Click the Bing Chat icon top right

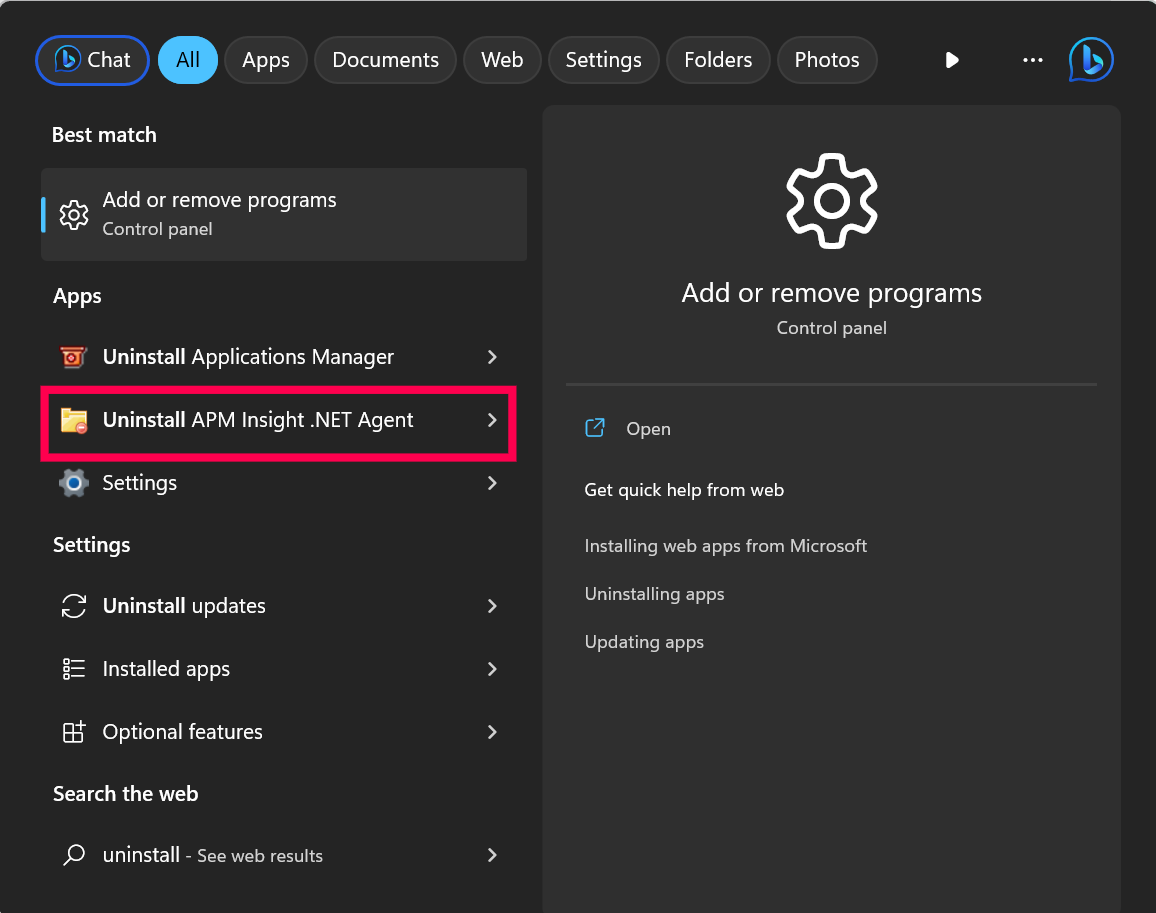tap(1091, 60)
